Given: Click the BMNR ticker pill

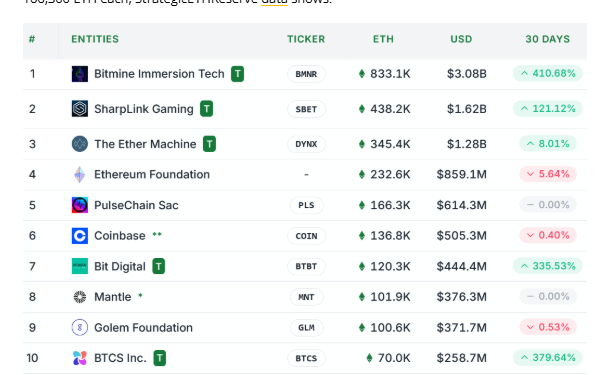Looking at the screenshot, I should coord(306,74).
